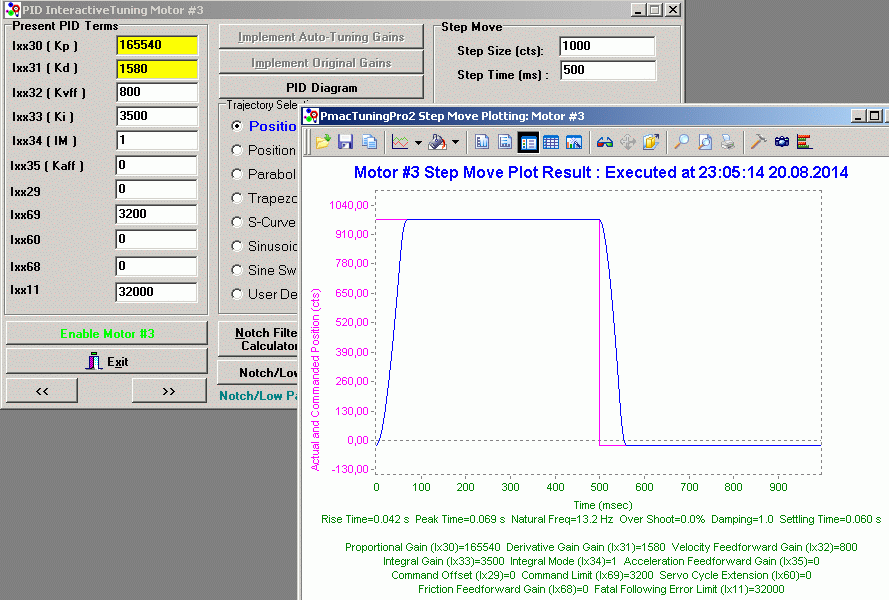The width and height of the screenshot is (889, 600).
Task: Minimize the PmacTuningPro2 plot window
Action: pyautogui.click(x=858, y=116)
